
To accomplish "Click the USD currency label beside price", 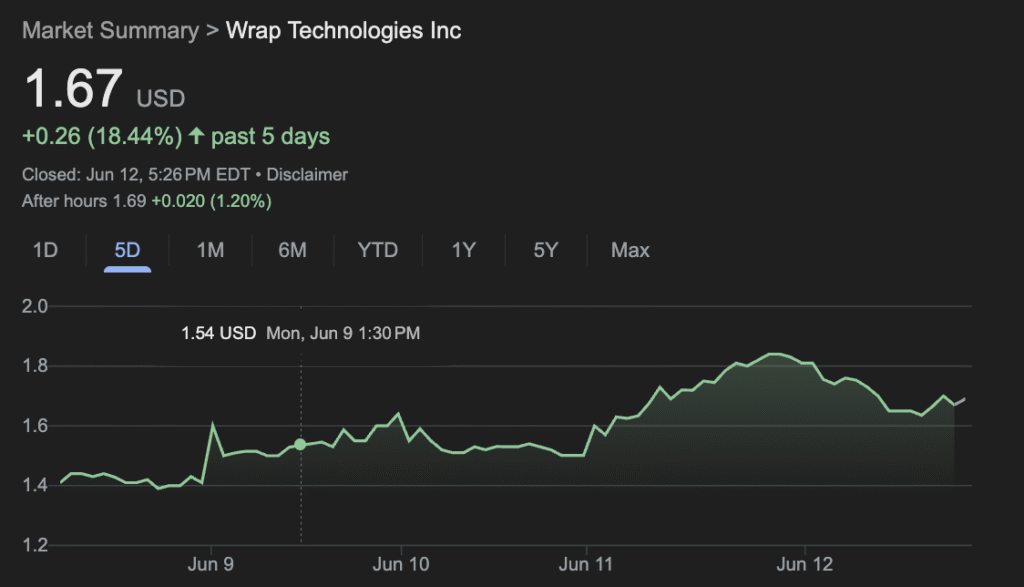I will (x=161, y=98).
